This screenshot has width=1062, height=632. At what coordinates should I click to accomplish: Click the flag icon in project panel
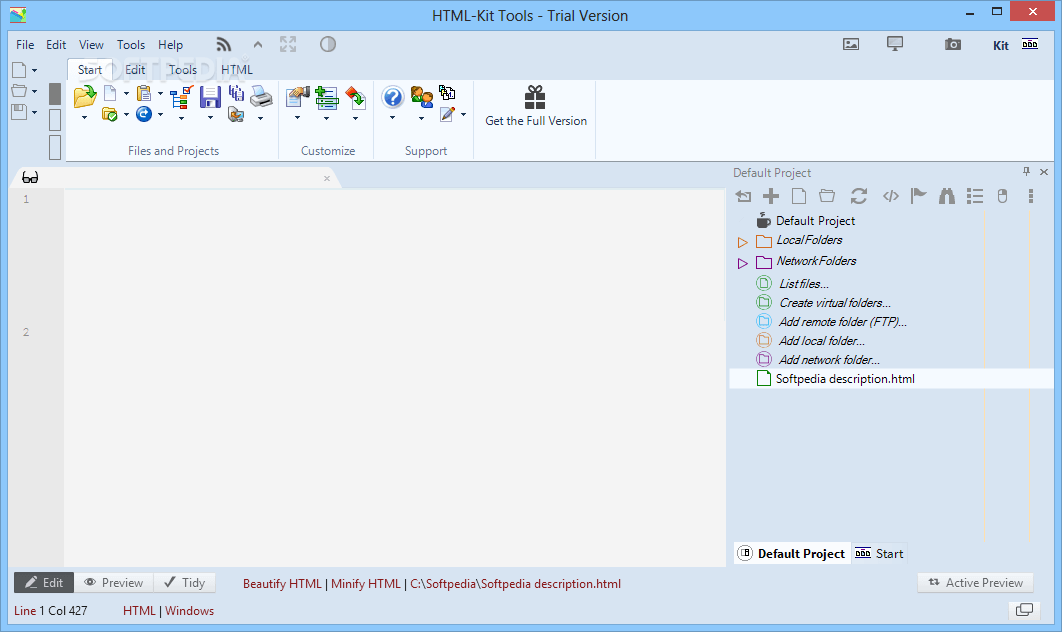(918, 196)
